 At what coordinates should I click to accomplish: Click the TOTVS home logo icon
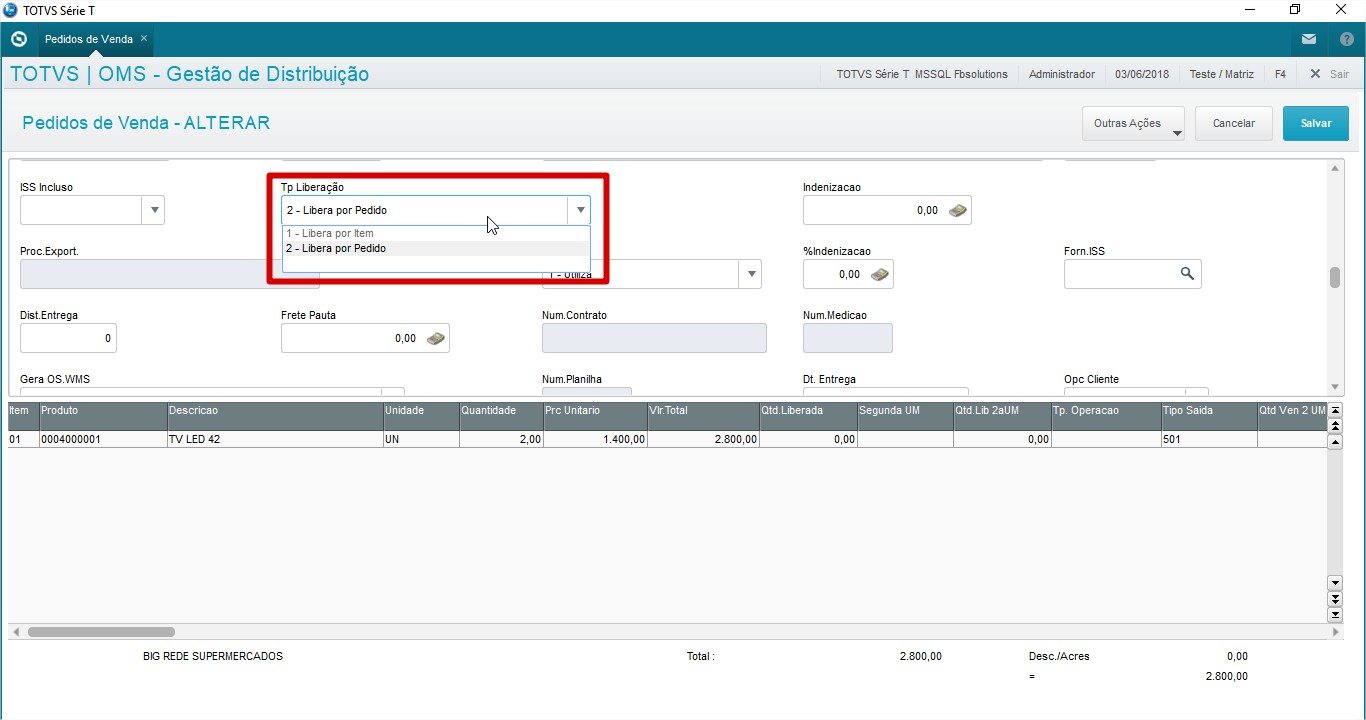click(18, 39)
